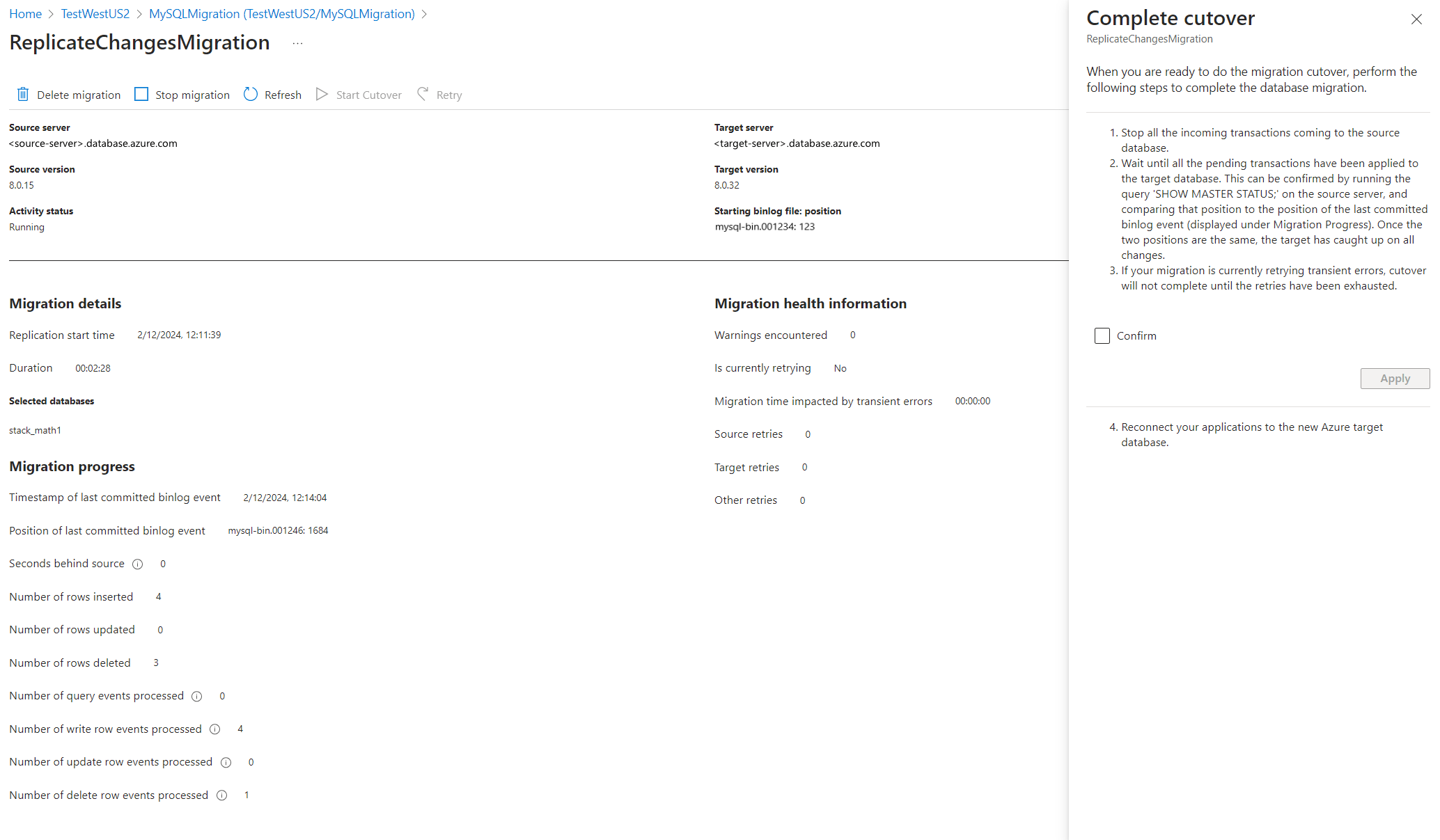Click the Start Cutover play icon
Image resolution: width=1440 pixels, height=840 pixels.
(x=322, y=95)
